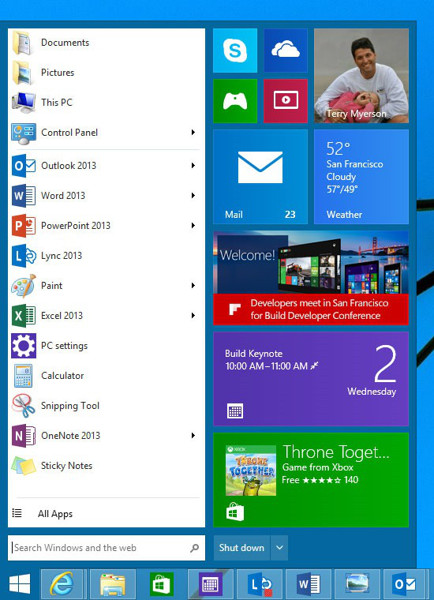Open the Weather tile for San Francisco
Image resolution: width=434 pixels, height=600 pixels.
tap(361, 176)
